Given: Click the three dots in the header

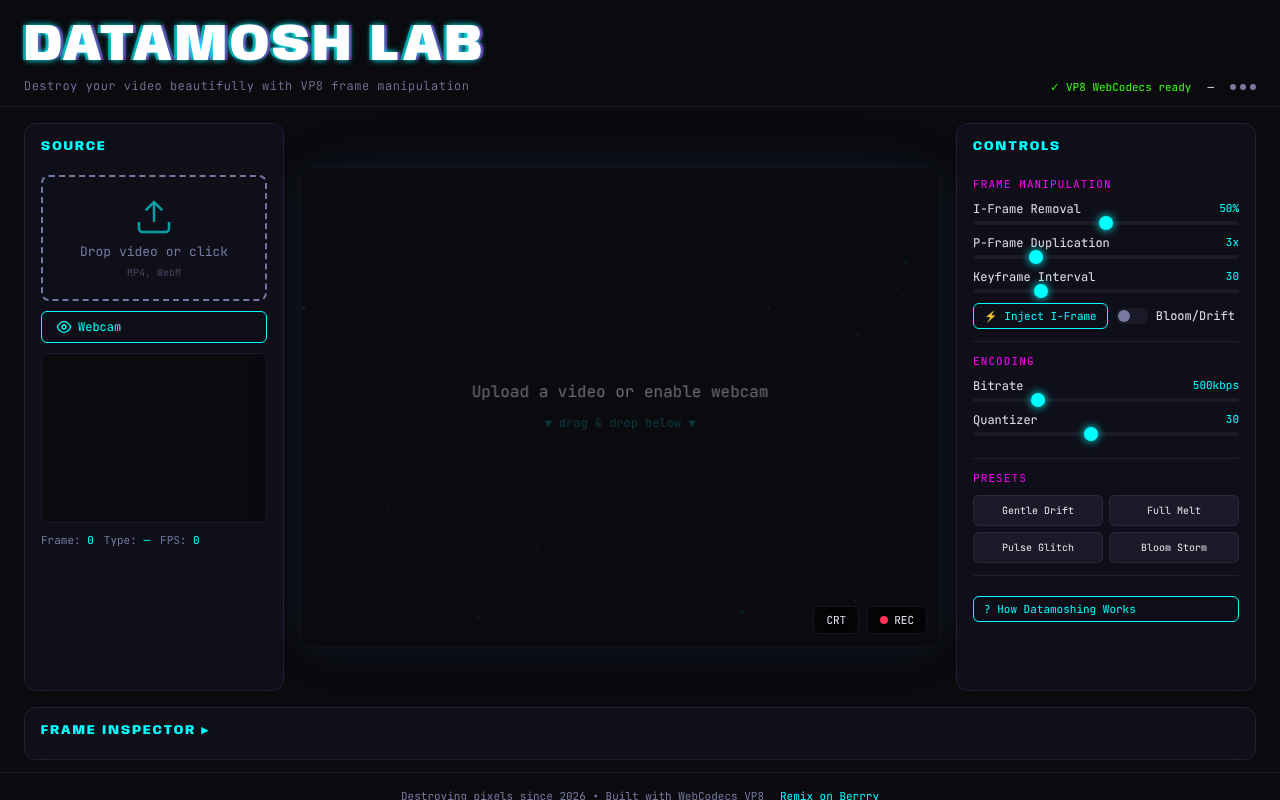Looking at the screenshot, I should [x=1242, y=87].
